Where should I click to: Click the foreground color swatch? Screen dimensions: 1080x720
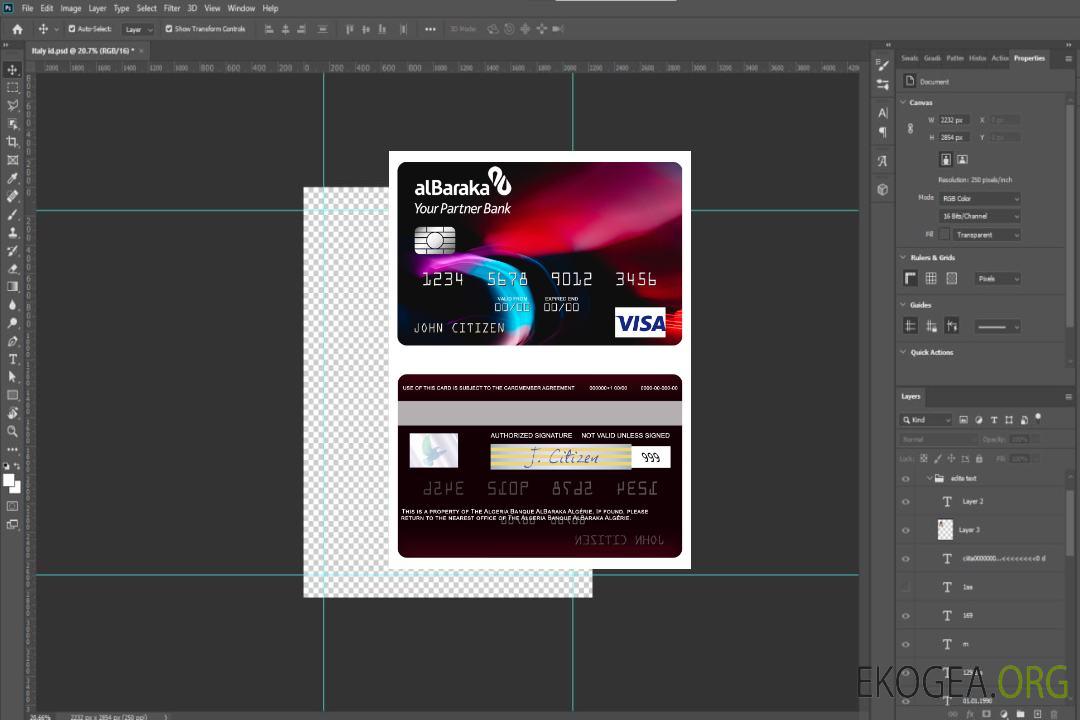click(9, 481)
